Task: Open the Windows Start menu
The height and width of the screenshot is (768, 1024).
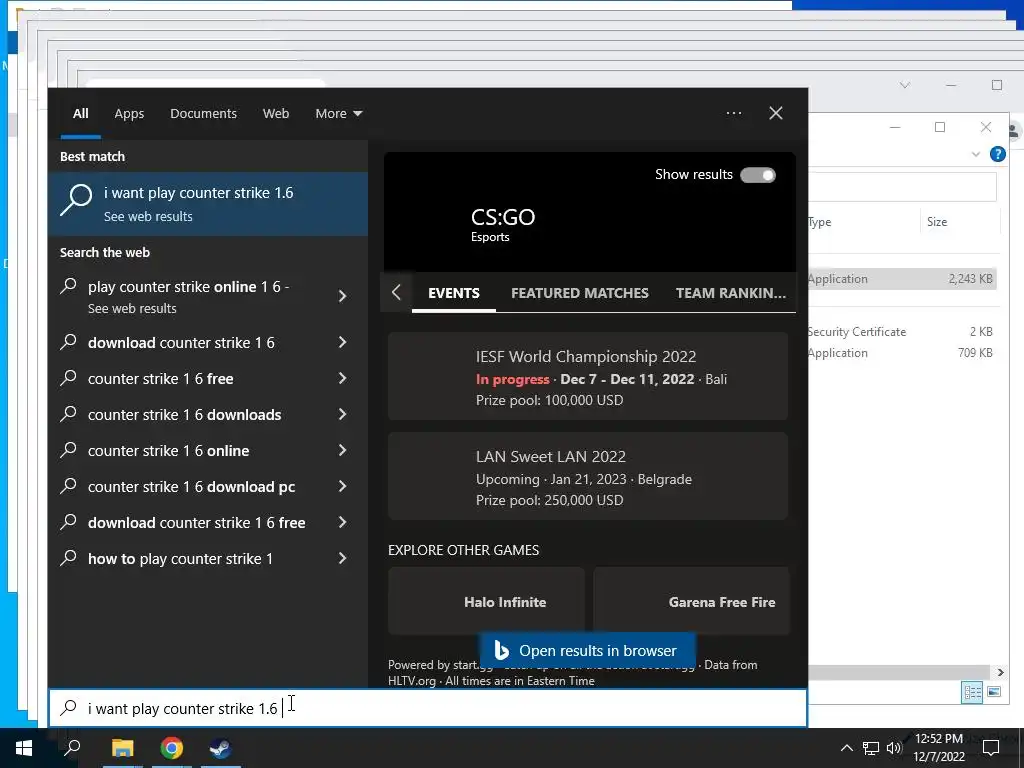Action: coord(24,748)
